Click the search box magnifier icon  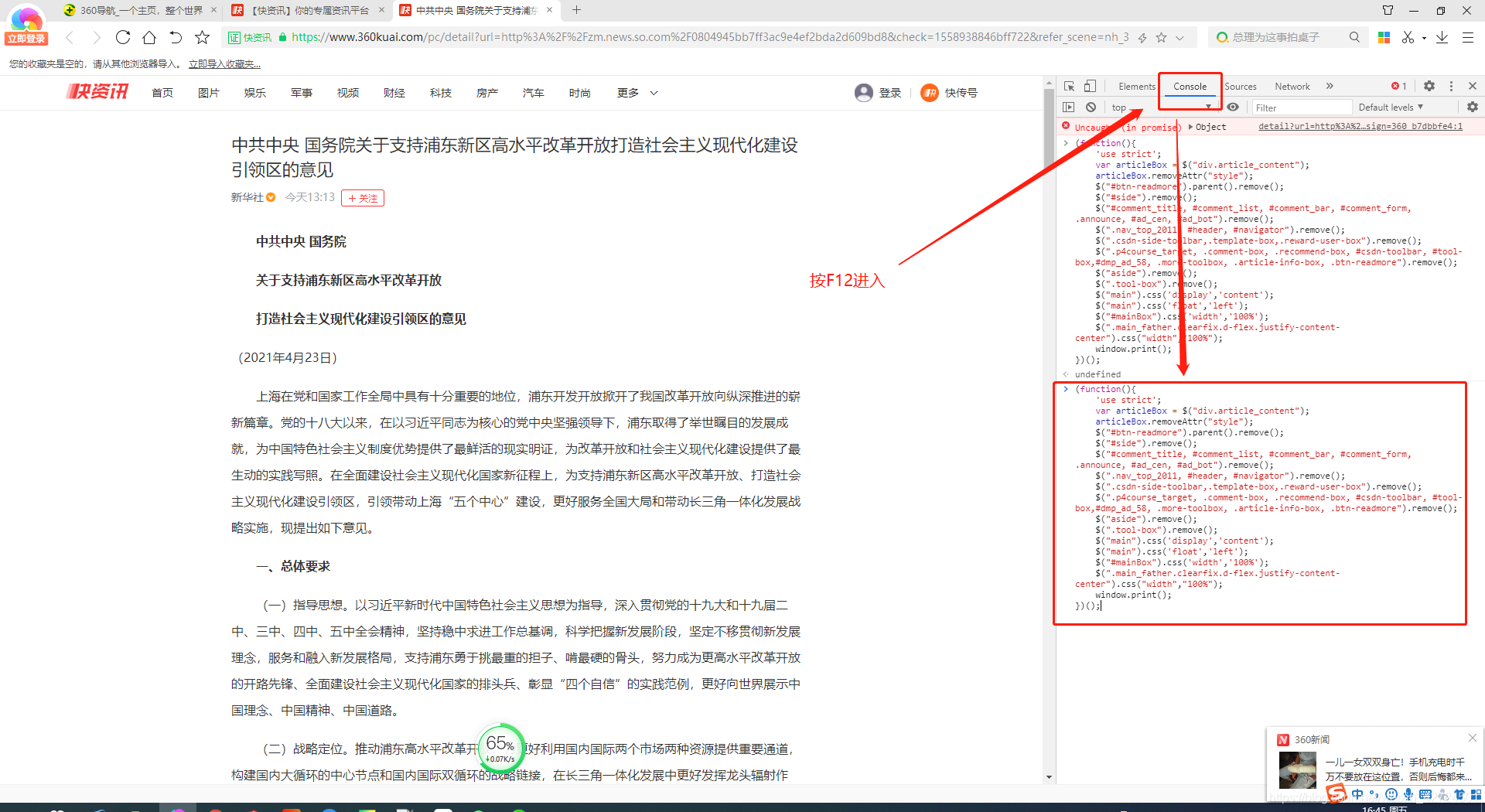[x=1354, y=37]
